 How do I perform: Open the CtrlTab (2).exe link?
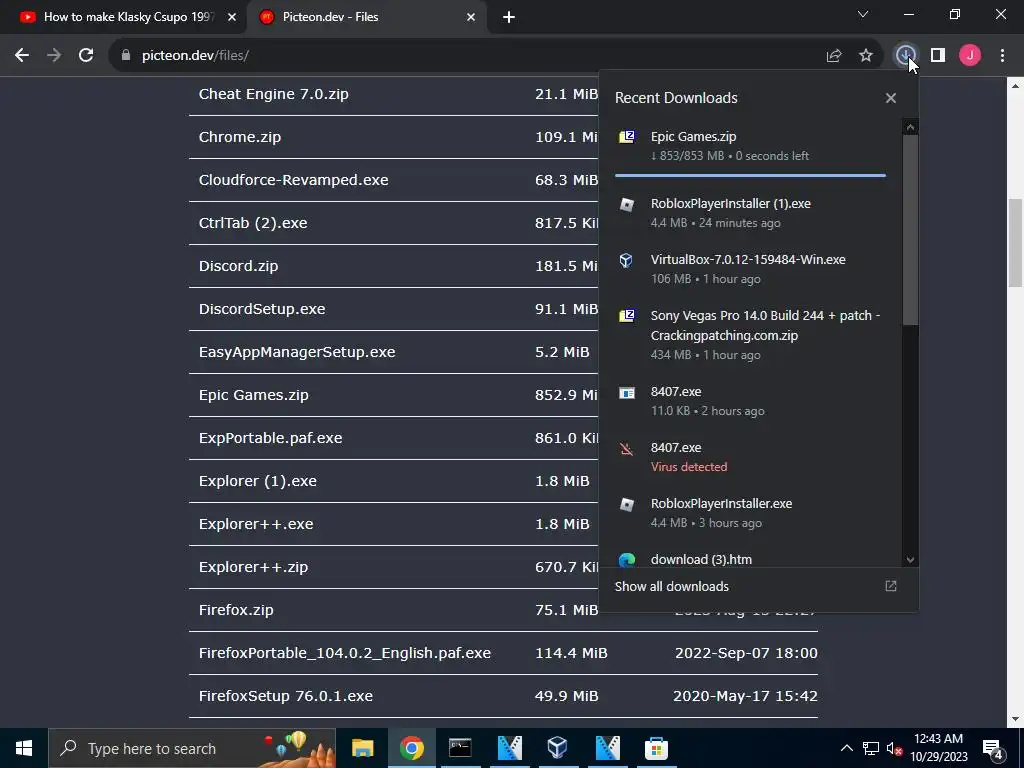[253, 223]
